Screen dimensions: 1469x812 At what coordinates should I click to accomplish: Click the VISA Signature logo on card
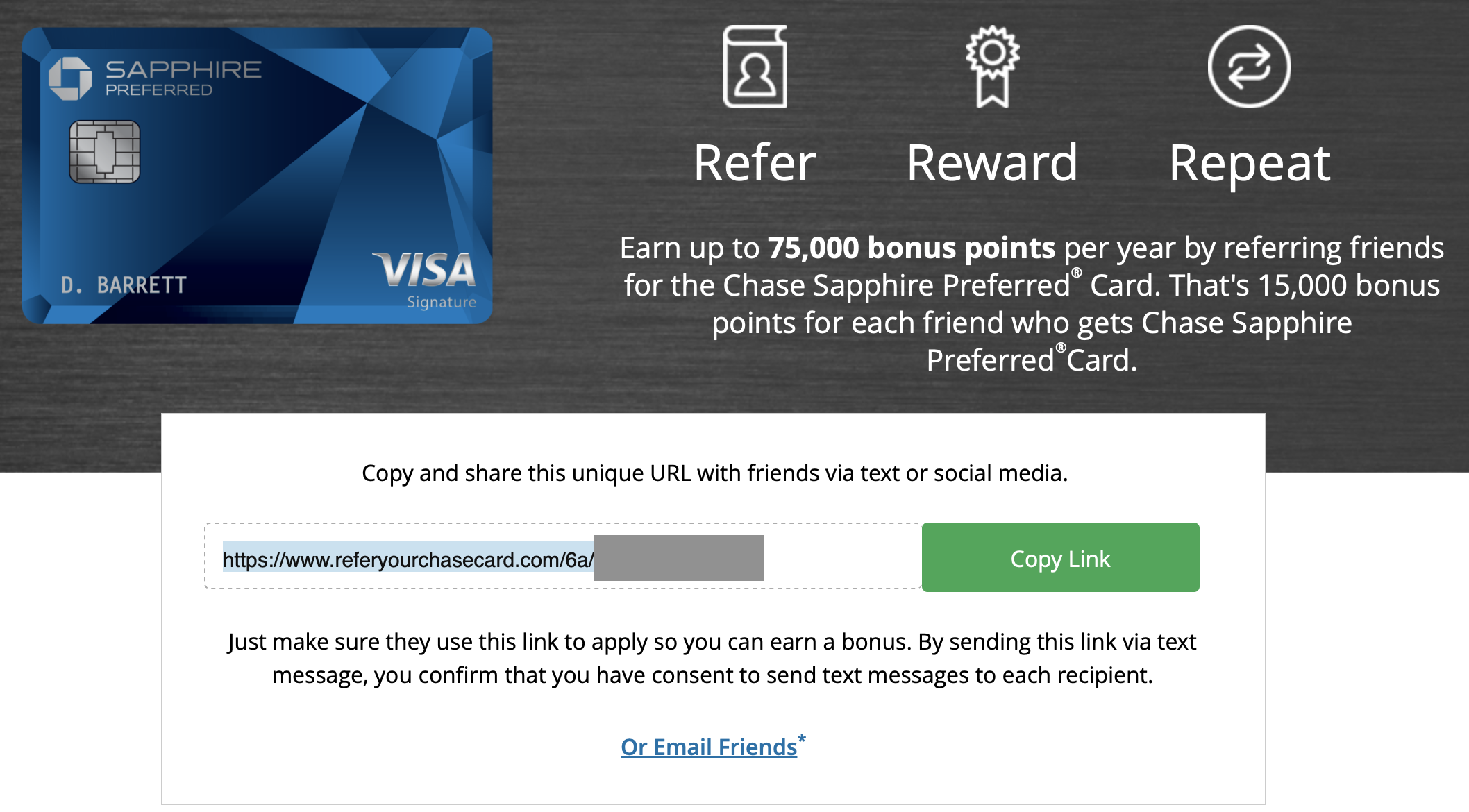coord(426,280)
